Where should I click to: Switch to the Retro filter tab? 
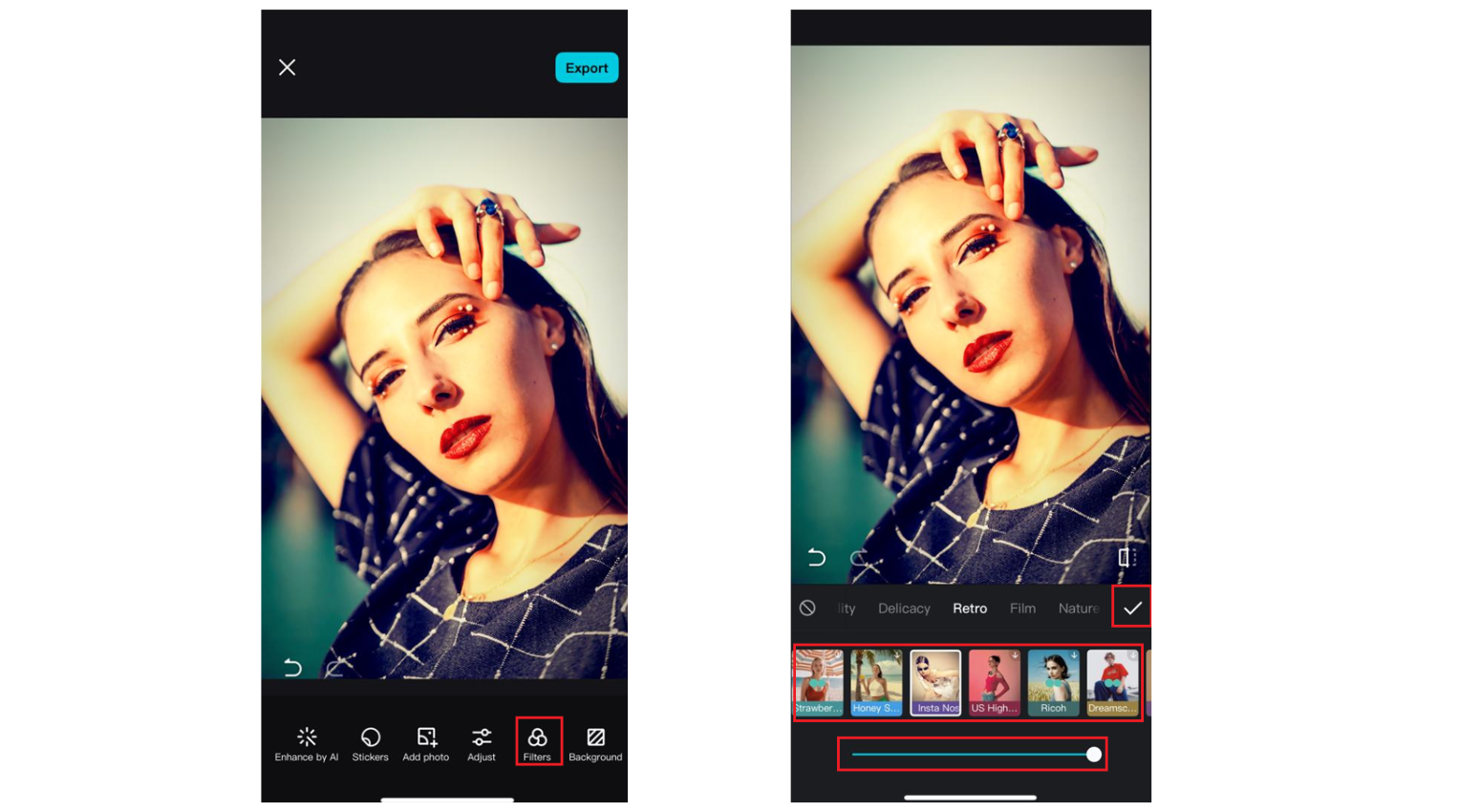pos(970,609)
